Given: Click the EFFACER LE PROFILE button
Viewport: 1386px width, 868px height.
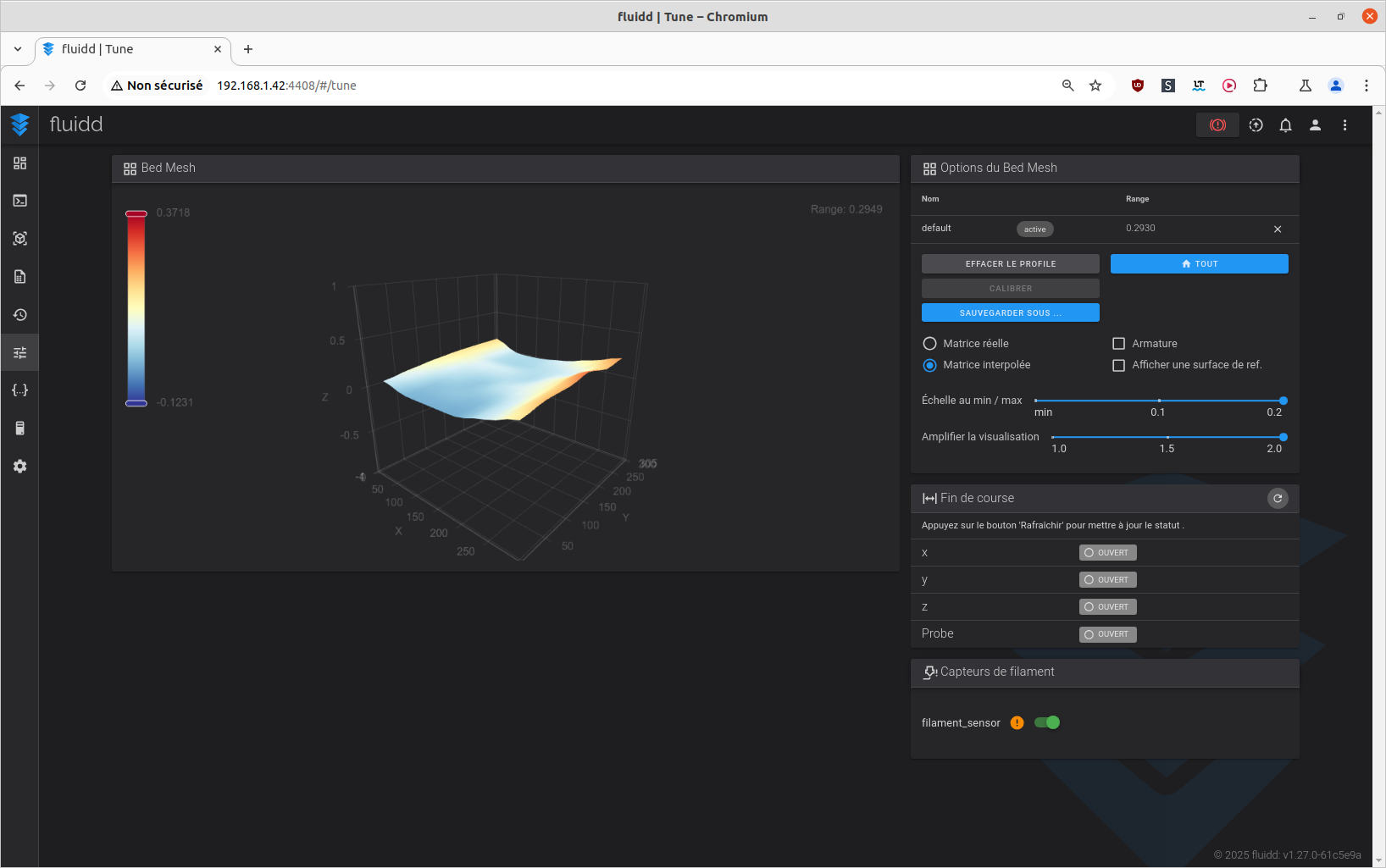Looking at the screenshot, I should (x=1010, y=263).
